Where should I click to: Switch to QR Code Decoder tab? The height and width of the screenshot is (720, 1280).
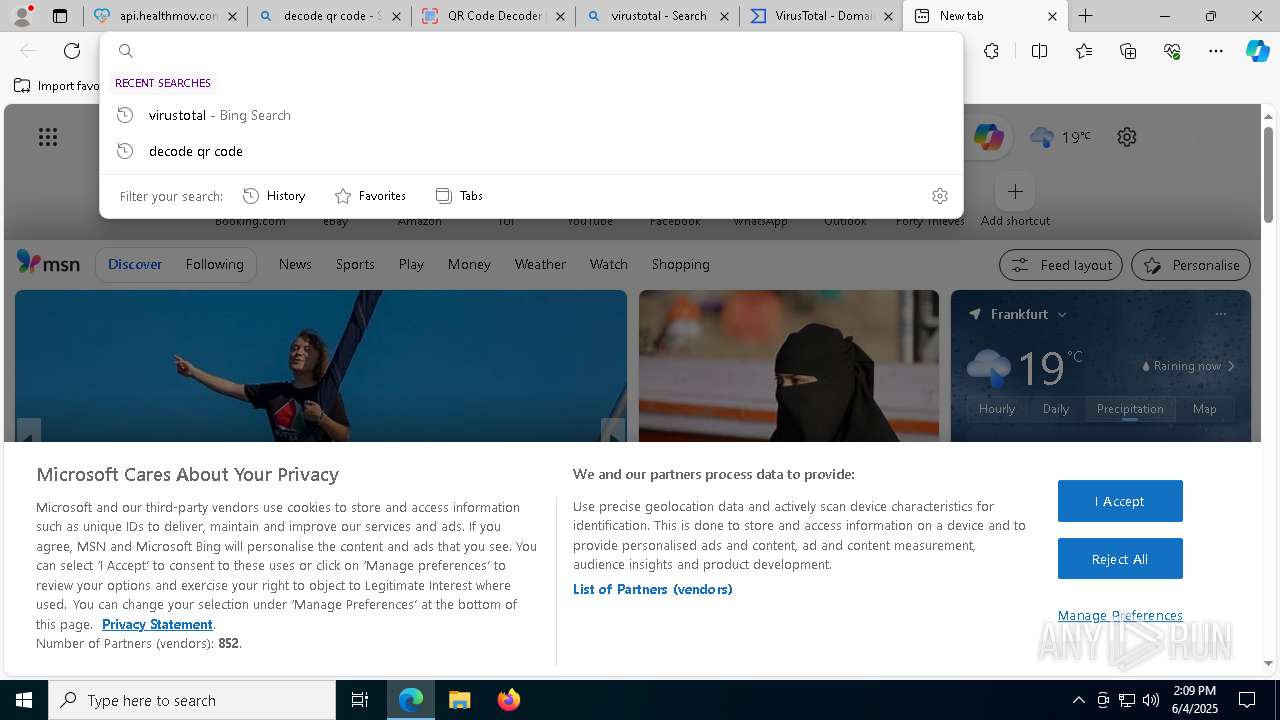pos(493,16)
